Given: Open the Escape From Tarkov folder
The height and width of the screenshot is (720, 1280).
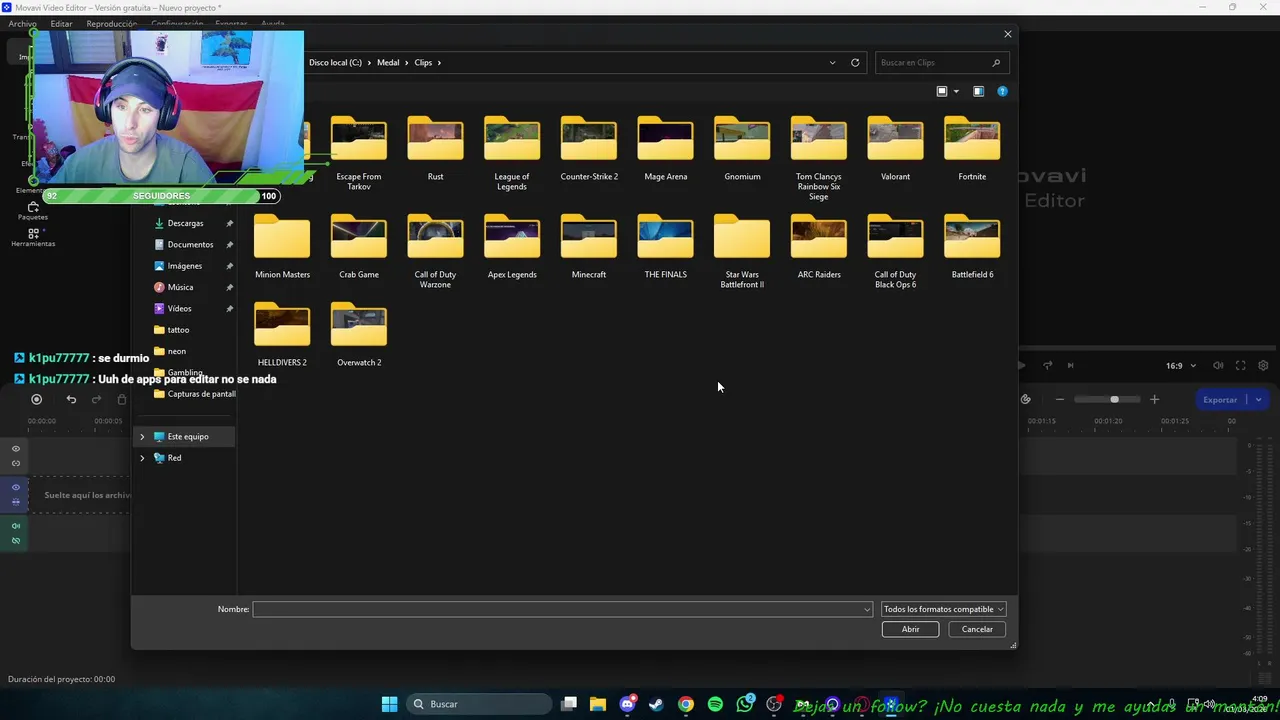Looking at the screenshot, I should tap(359, 153).
